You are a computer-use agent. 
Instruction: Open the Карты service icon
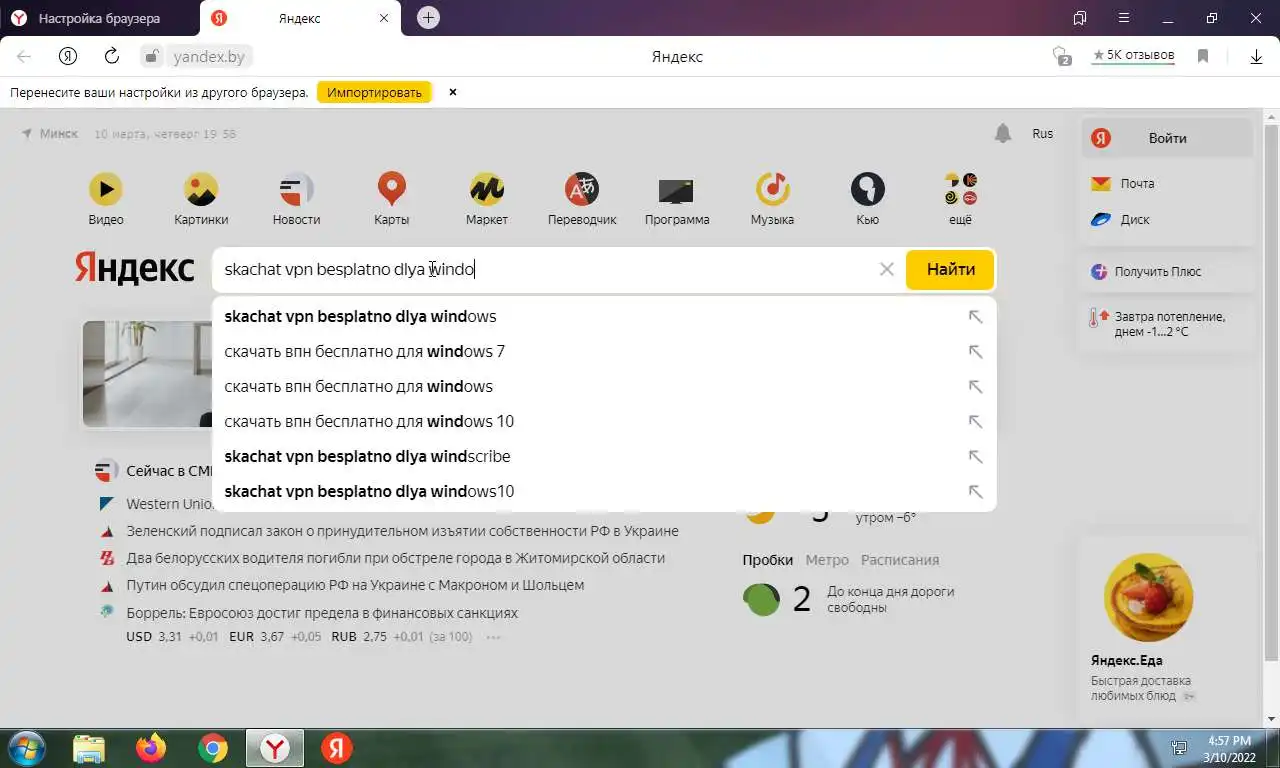(x=391, y=189)
